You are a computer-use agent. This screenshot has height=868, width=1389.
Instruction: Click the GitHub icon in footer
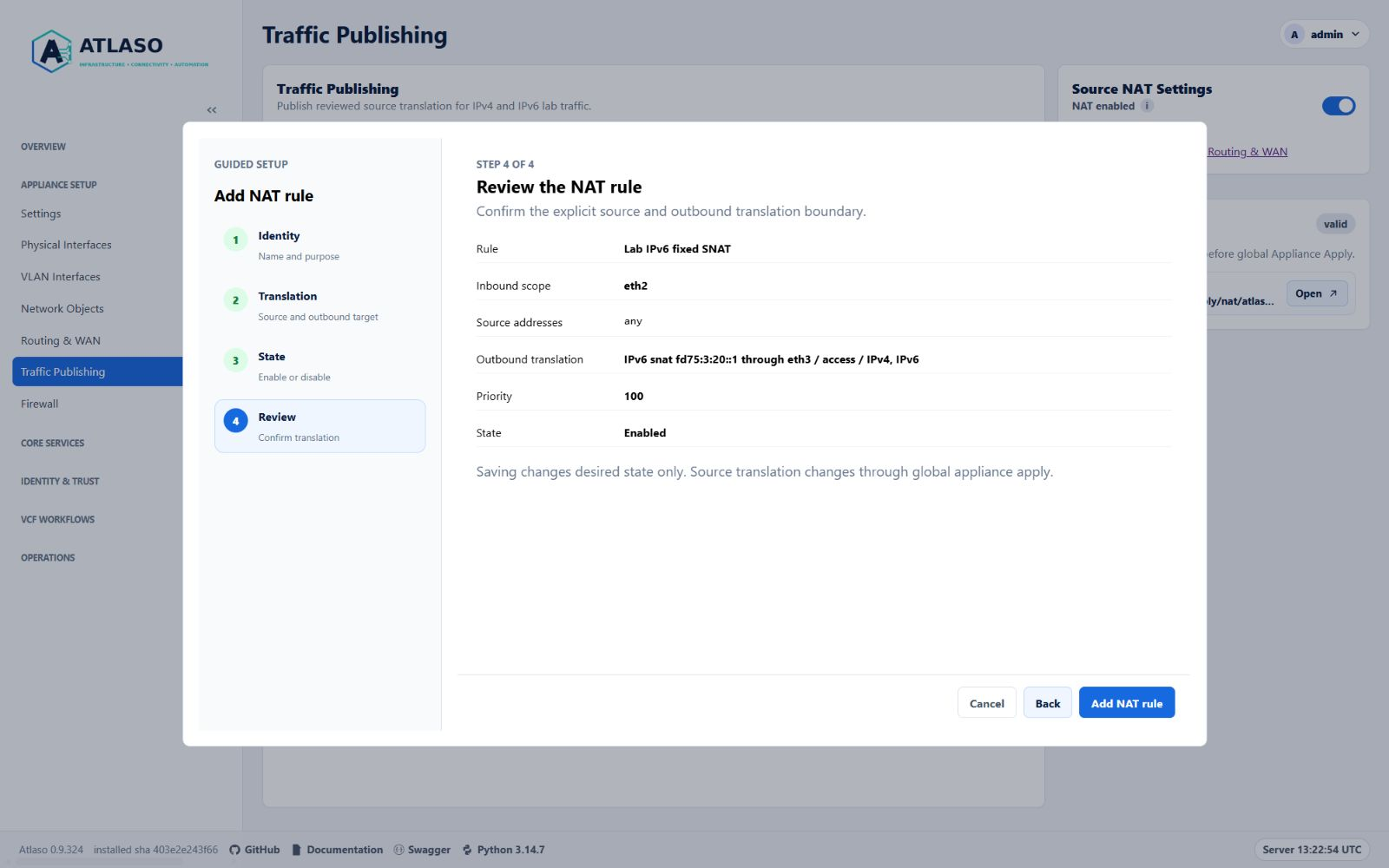coord(234,850)
